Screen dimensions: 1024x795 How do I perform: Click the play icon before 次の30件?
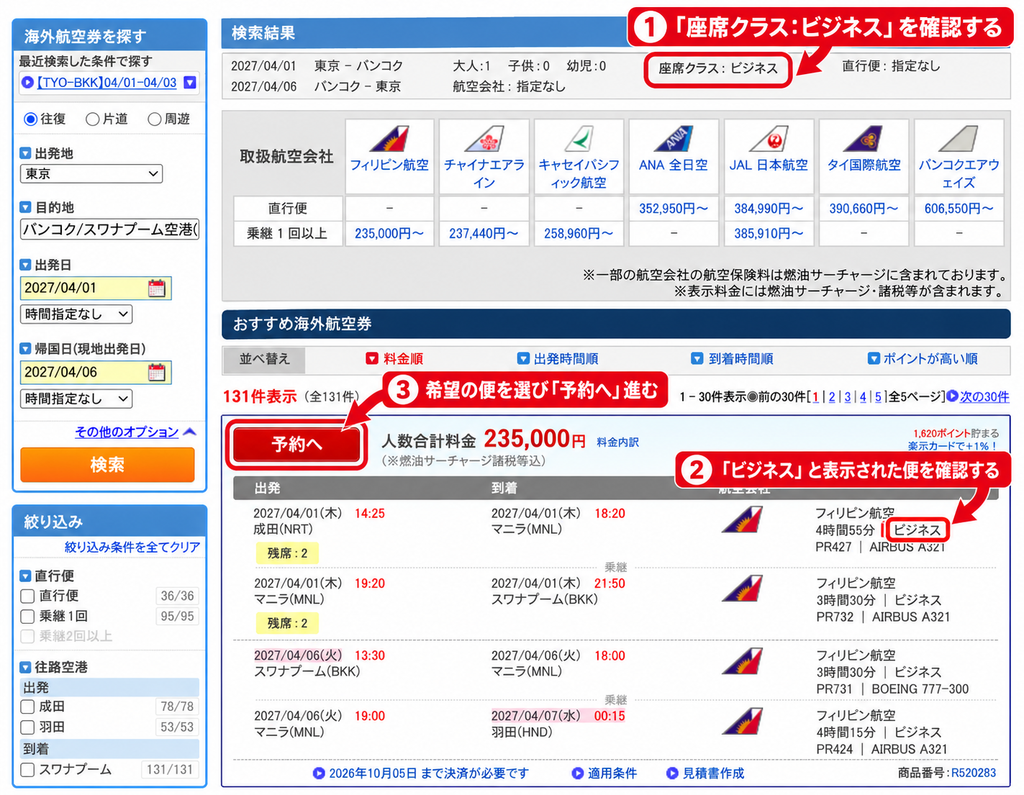952,396
